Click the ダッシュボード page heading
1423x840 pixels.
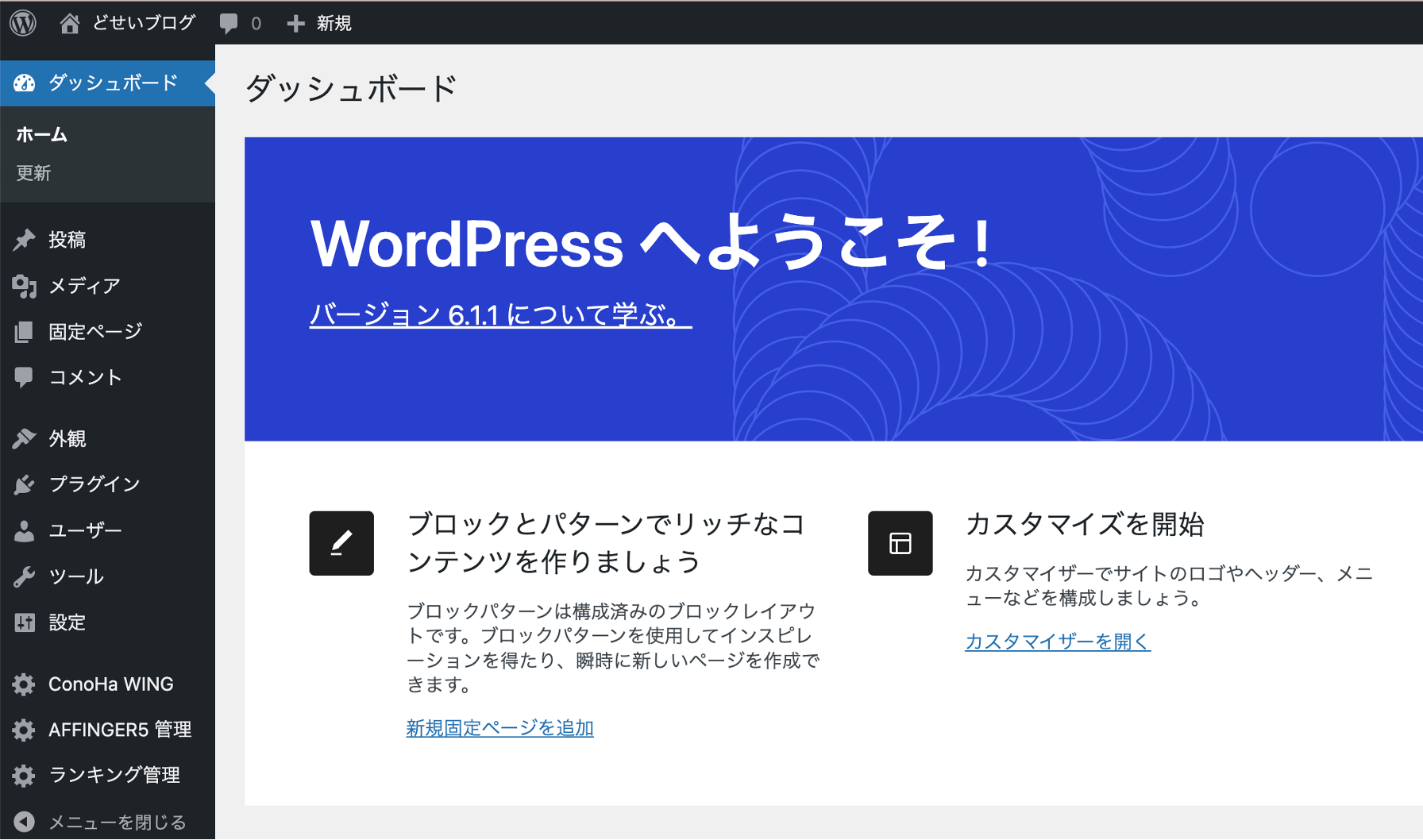(351, 88)
